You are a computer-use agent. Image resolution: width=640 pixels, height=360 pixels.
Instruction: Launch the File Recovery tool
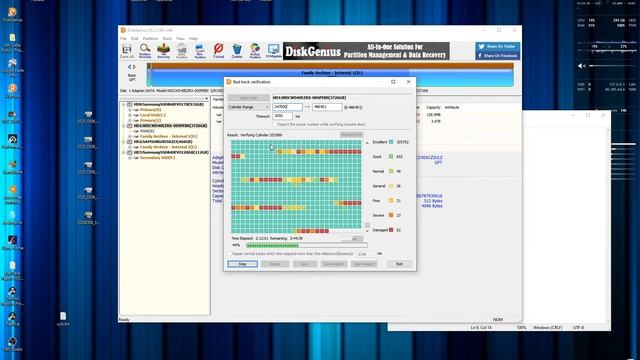pyautogui.click(x=163, y=51)
